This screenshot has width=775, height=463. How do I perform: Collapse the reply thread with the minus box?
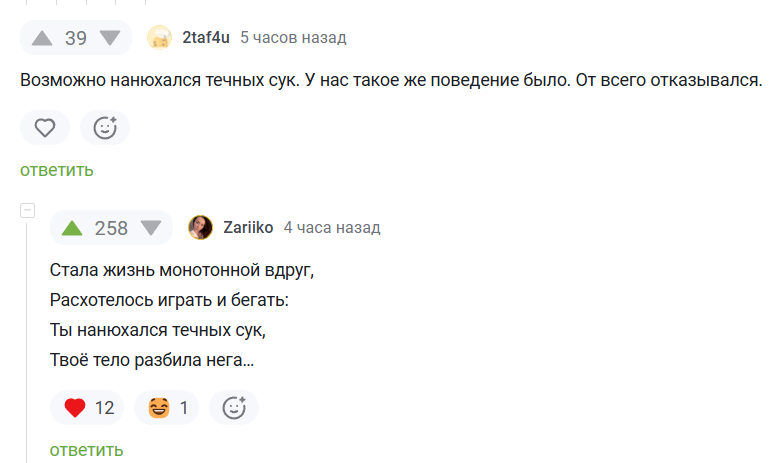point(28,210)
